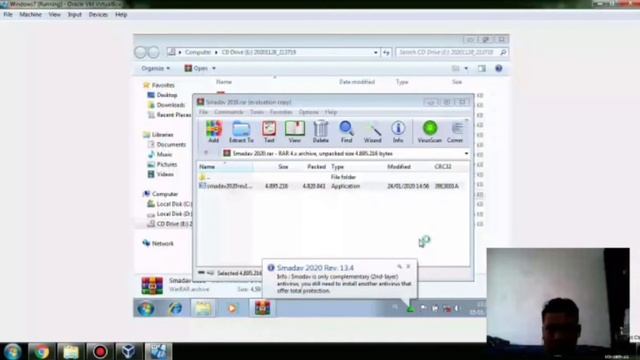The width and height of the screenshot is (640, 360).
Task: Open WinRAR Favorites menu
Action: (281, 112)
